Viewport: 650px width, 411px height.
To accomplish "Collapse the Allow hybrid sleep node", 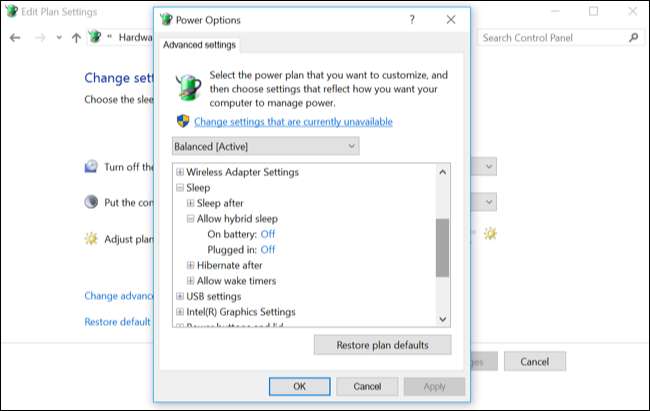I will (x=190, y=218).
